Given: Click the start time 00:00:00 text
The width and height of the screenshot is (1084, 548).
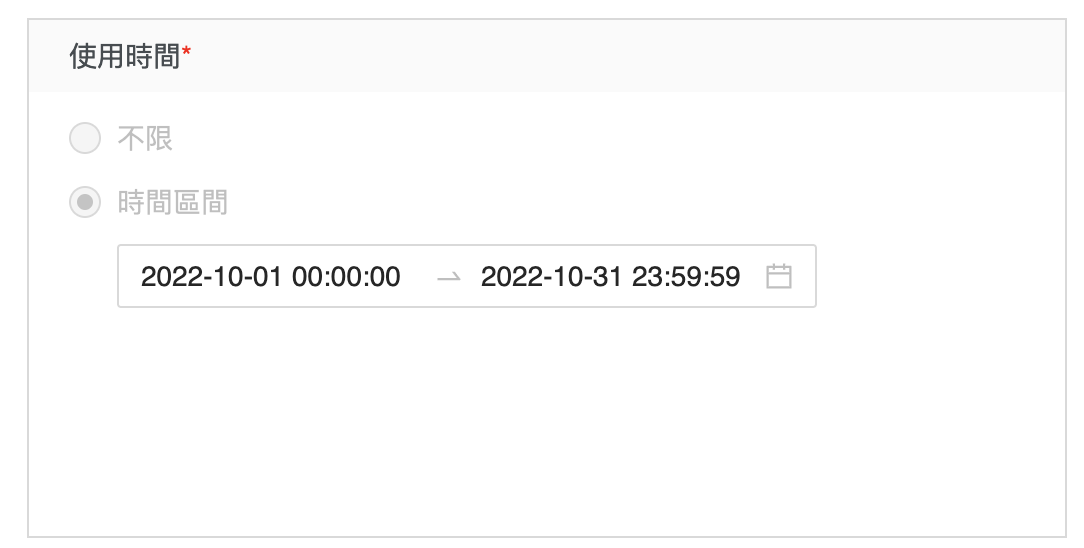Looking at the screenshot, I should tap(346, 277).
